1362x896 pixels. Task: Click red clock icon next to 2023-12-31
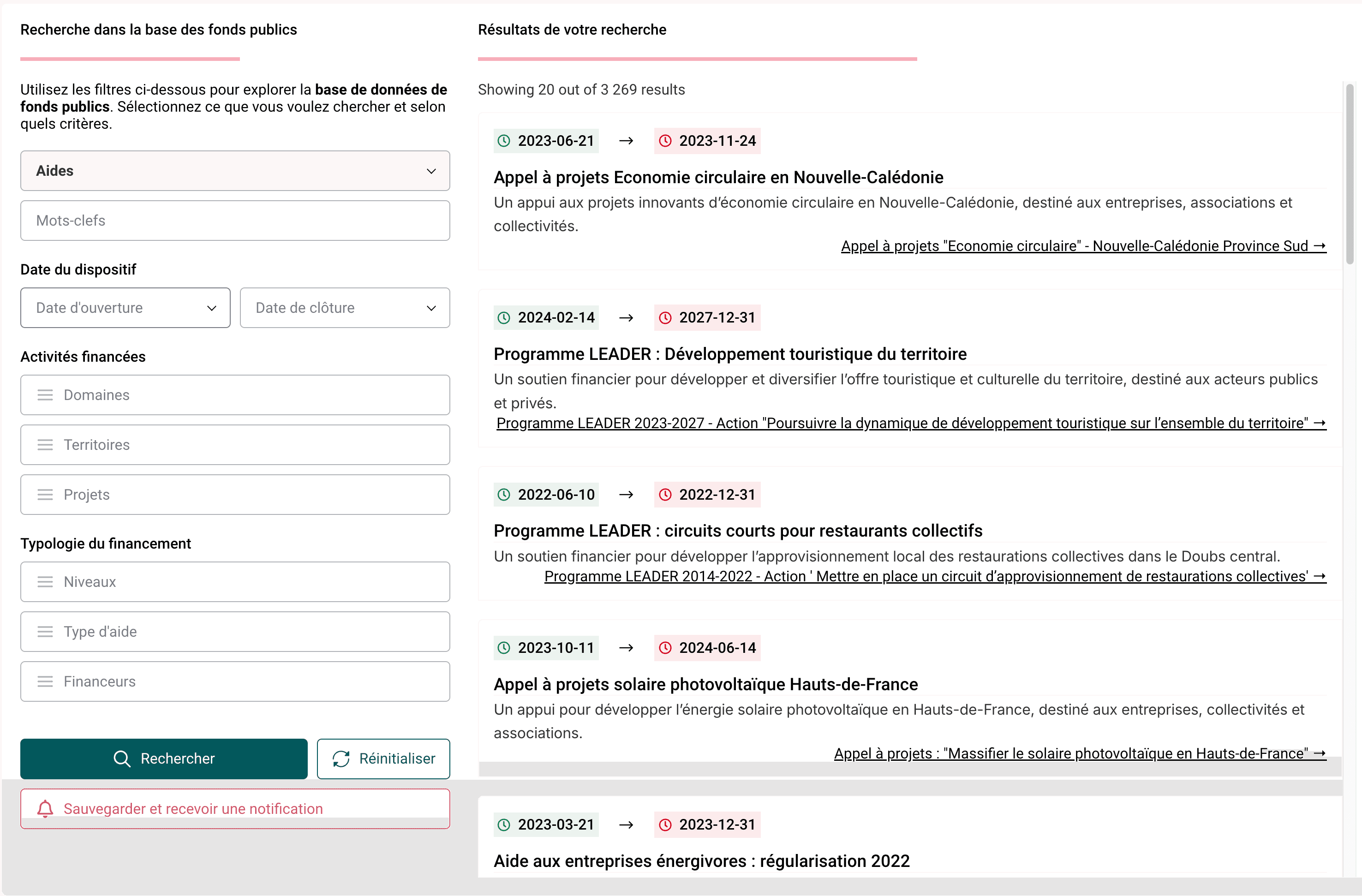[x=665, y=824]
